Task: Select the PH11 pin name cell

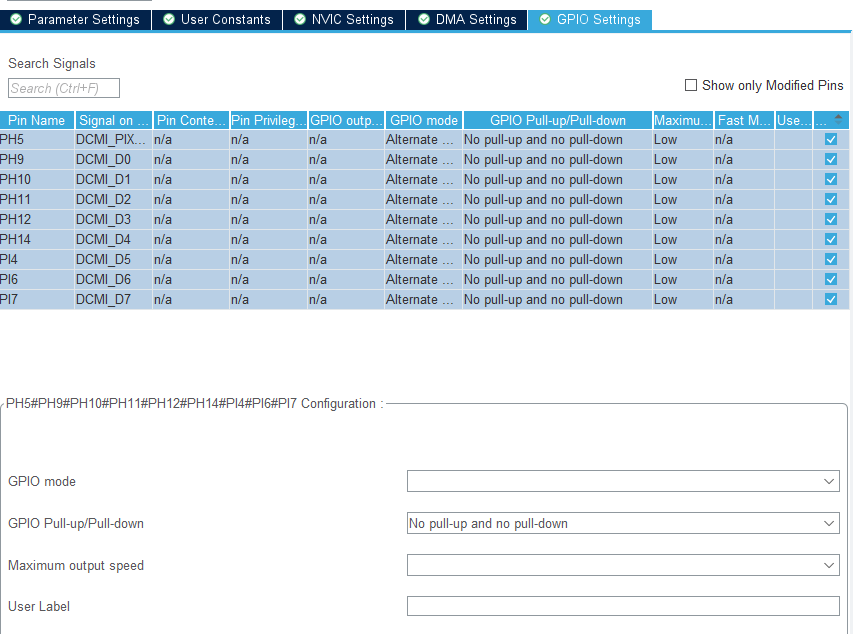Action: (x=36, y=200)
